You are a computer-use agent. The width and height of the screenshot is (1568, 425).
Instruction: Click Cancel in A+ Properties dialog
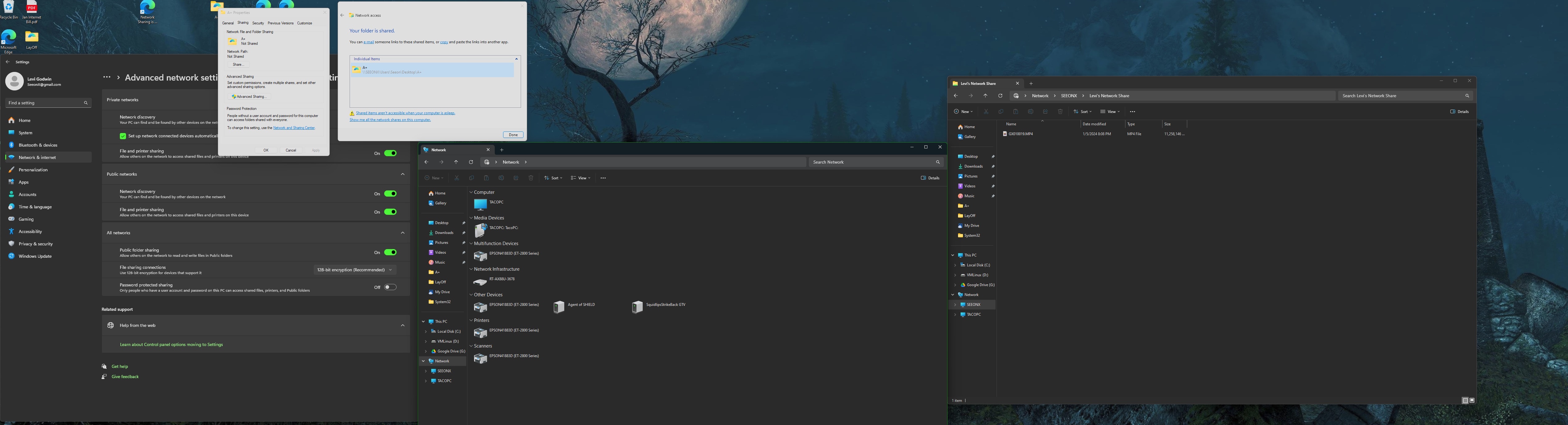pos(291,150)
